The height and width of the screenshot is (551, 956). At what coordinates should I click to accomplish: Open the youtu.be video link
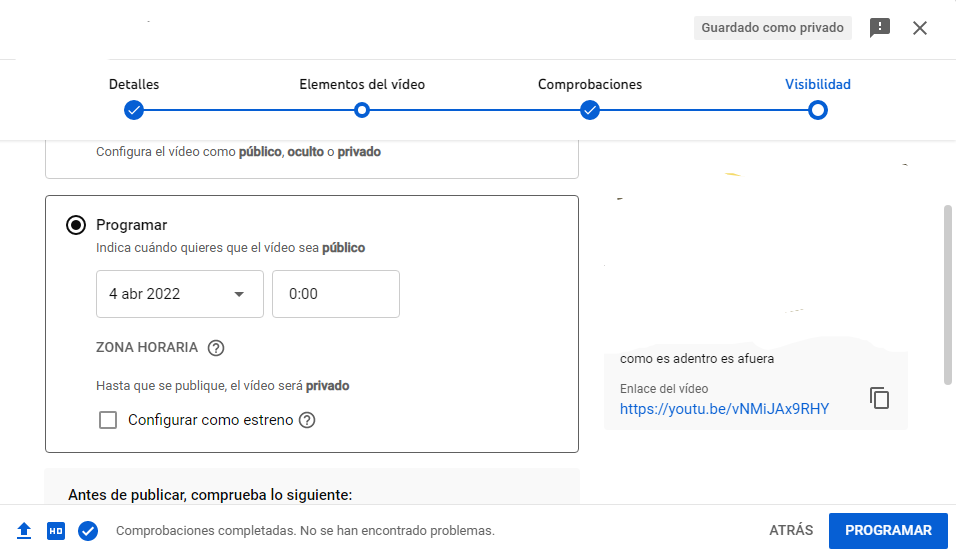[x=724, y=409]
